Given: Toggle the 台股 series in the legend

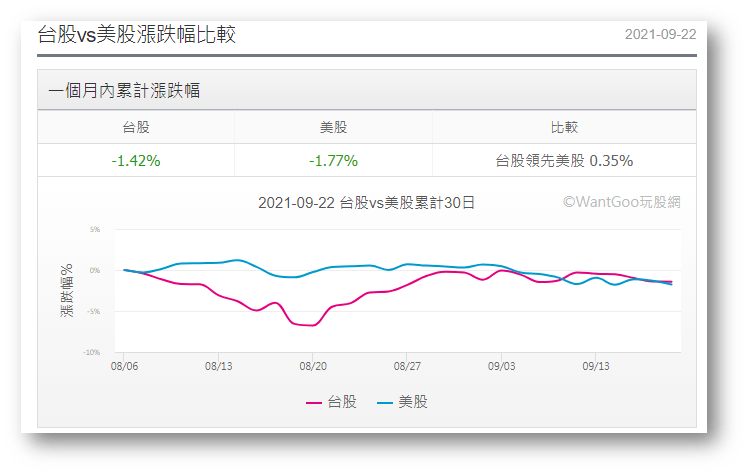Looking at the screenshot, I should click(342, 402).
